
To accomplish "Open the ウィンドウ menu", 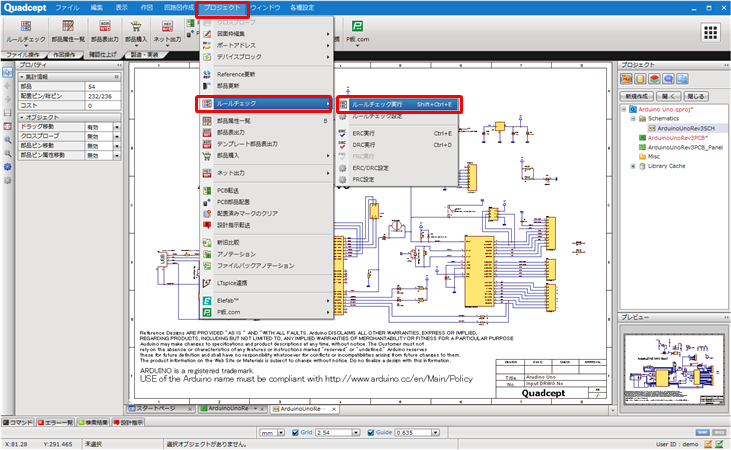I will tap(265, 7).
